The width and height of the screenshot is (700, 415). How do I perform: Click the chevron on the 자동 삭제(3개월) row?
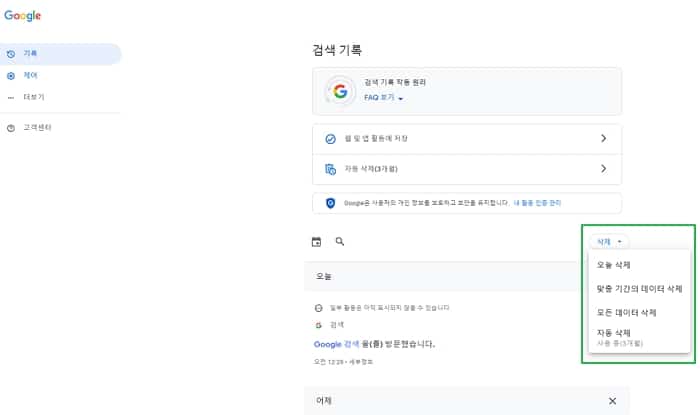[x=604, y=169]
